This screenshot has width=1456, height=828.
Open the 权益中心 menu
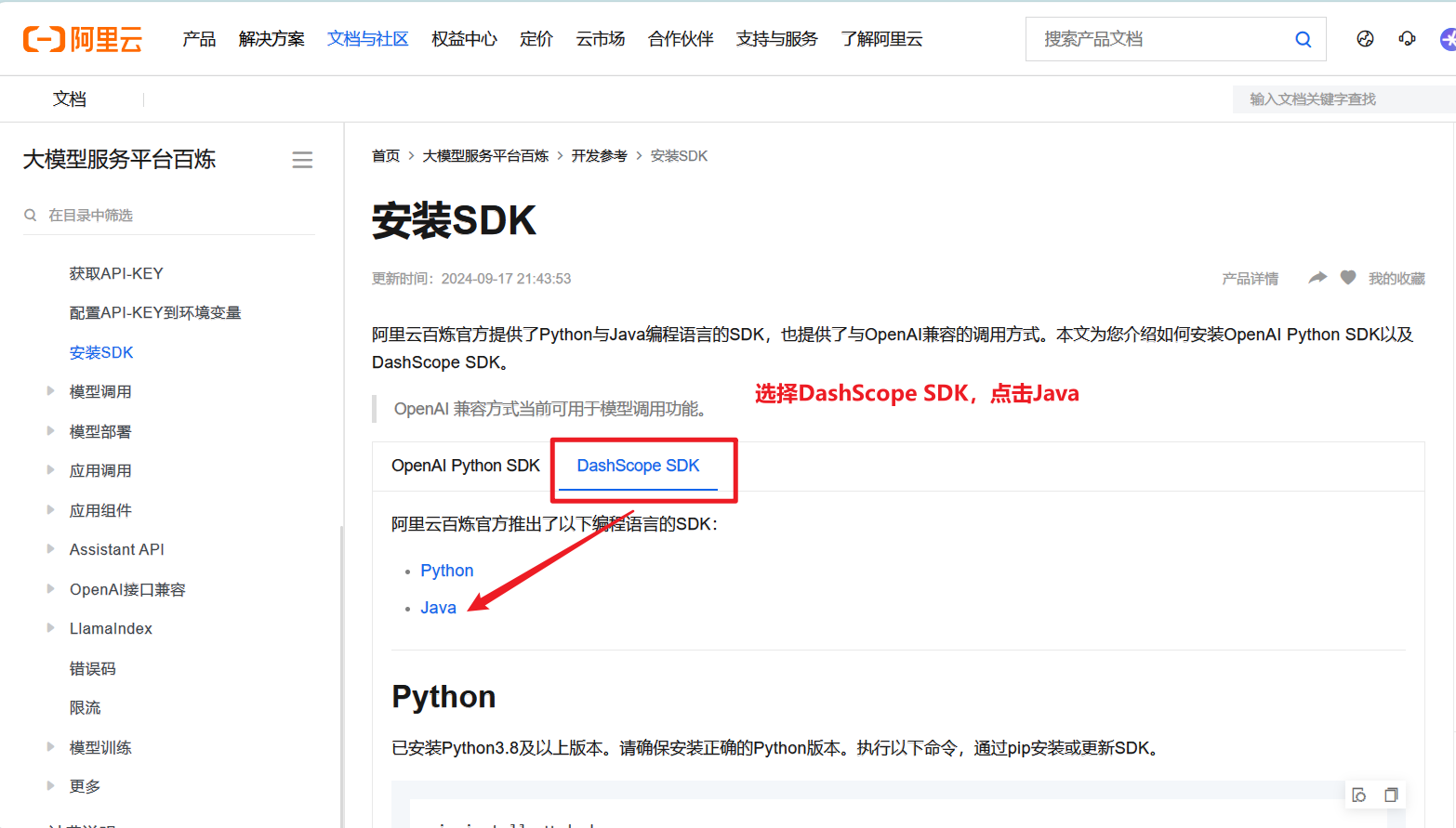click(x=464, y=39)
